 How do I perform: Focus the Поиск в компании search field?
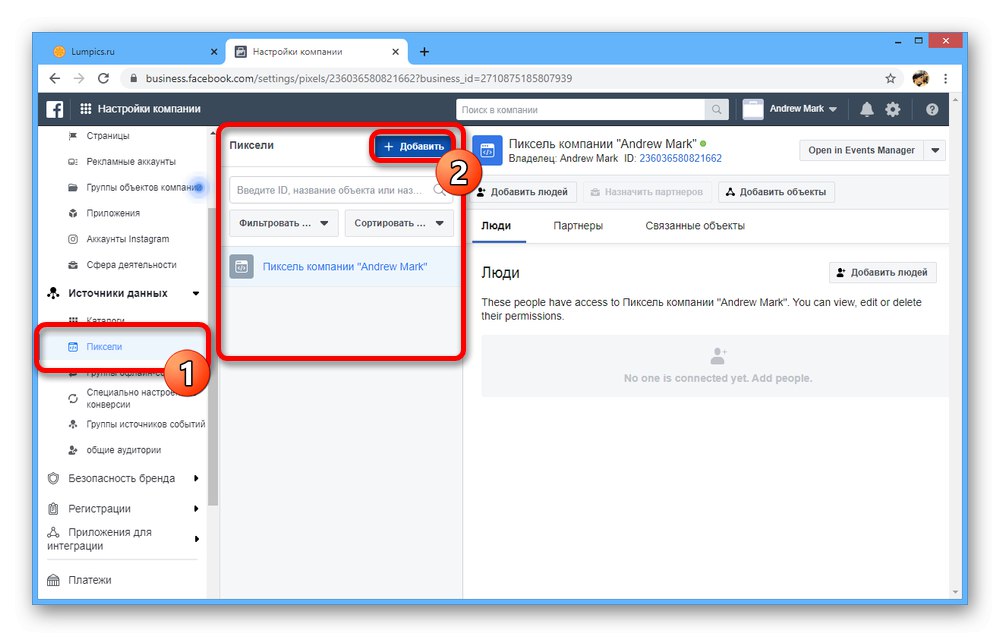point(580,110)
